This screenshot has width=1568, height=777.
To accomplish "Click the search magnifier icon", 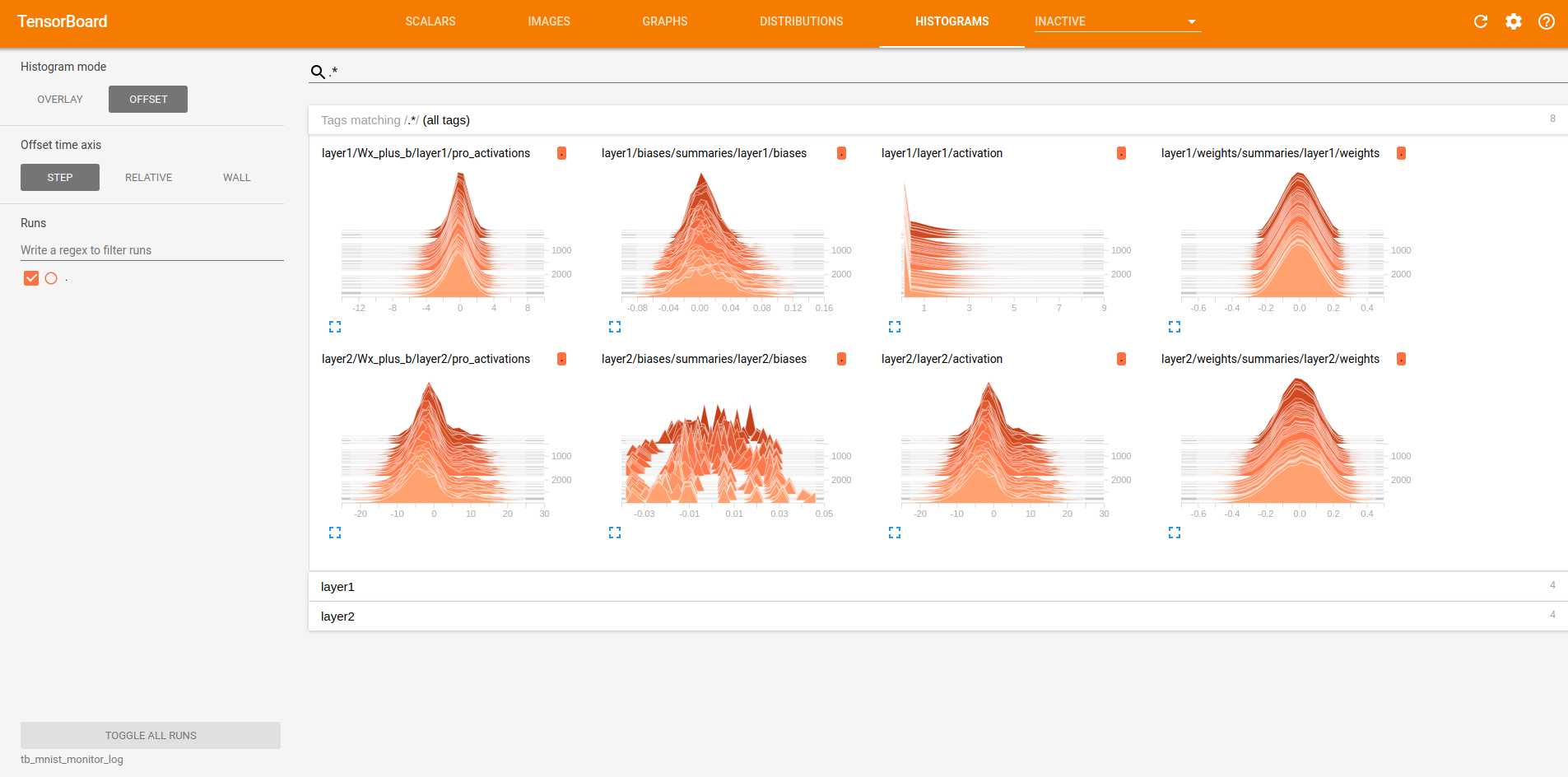I will (317, 72).
